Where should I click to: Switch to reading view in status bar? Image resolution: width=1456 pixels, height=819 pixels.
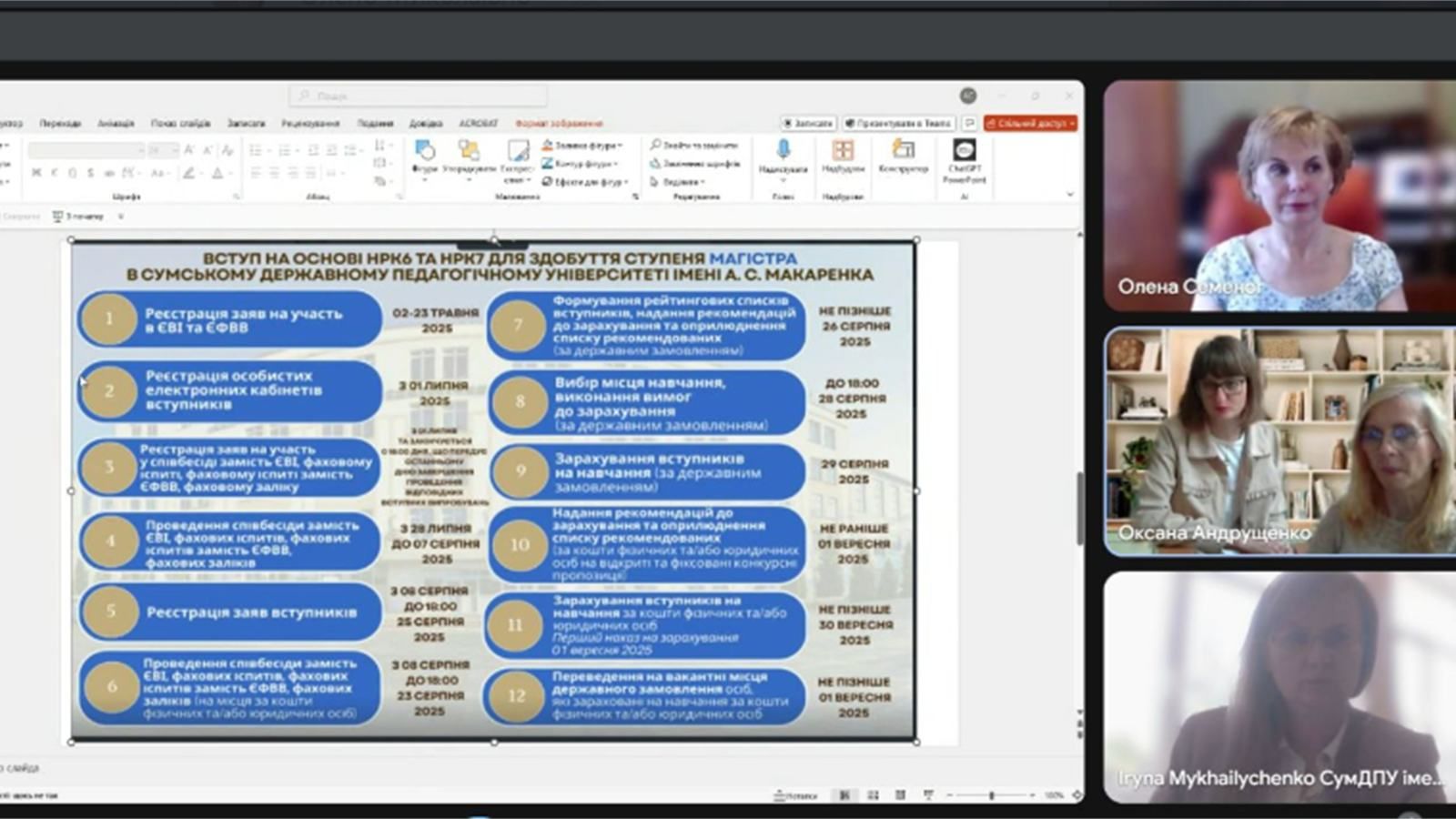[900, 795]
